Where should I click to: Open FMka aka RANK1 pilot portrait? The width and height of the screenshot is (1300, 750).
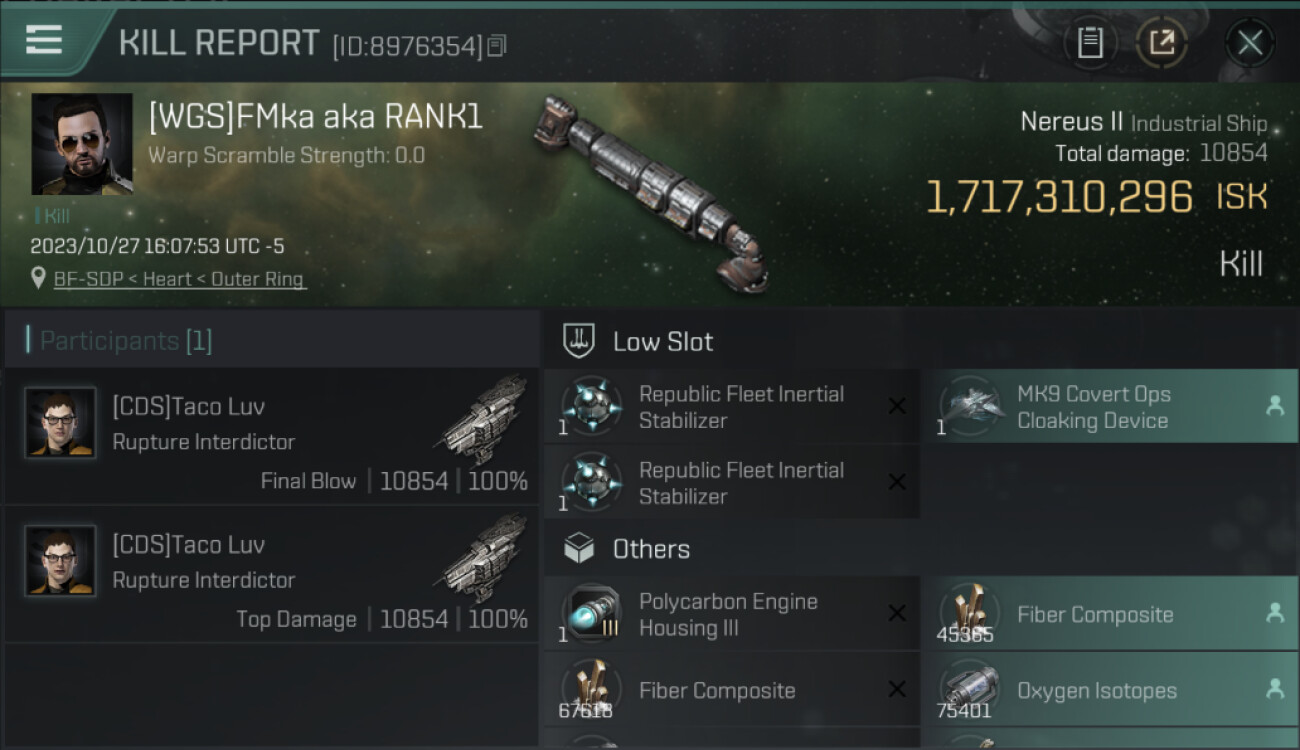[82, 144]
